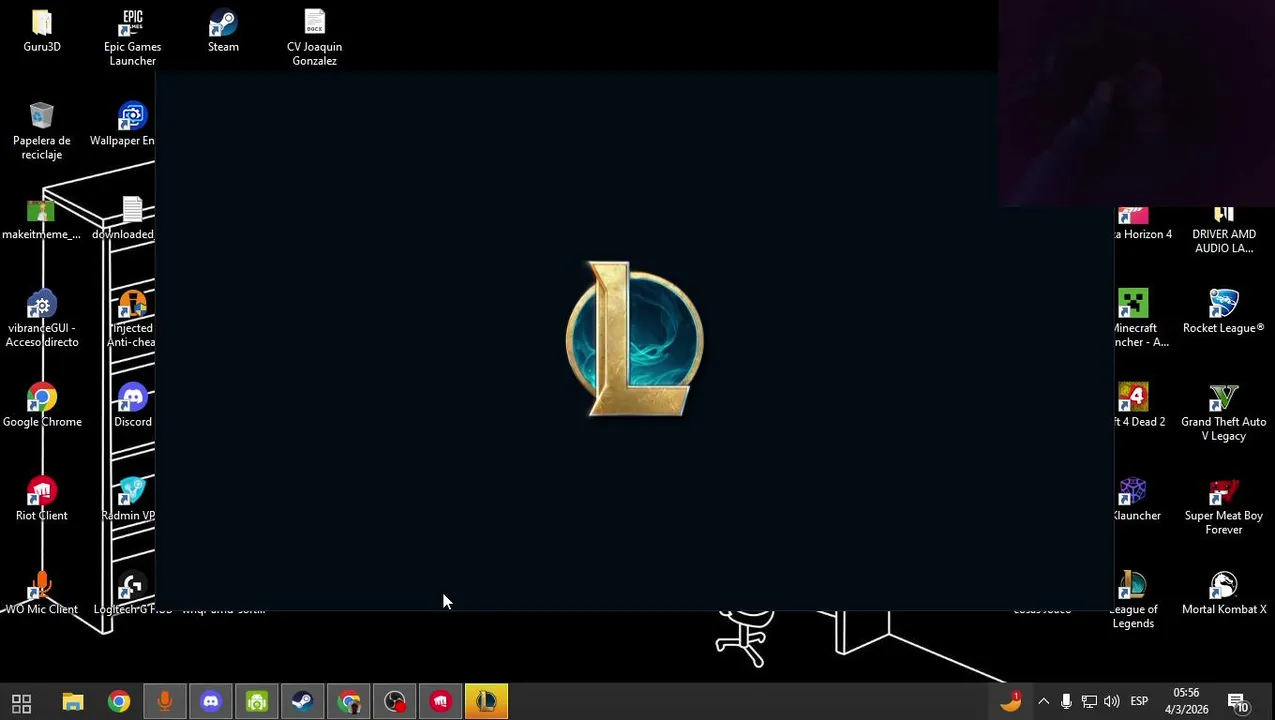Viewport: 1275px width, 720px height.
Task: Open the clock showing 05:56
Action: click(x=1186, y=701)
